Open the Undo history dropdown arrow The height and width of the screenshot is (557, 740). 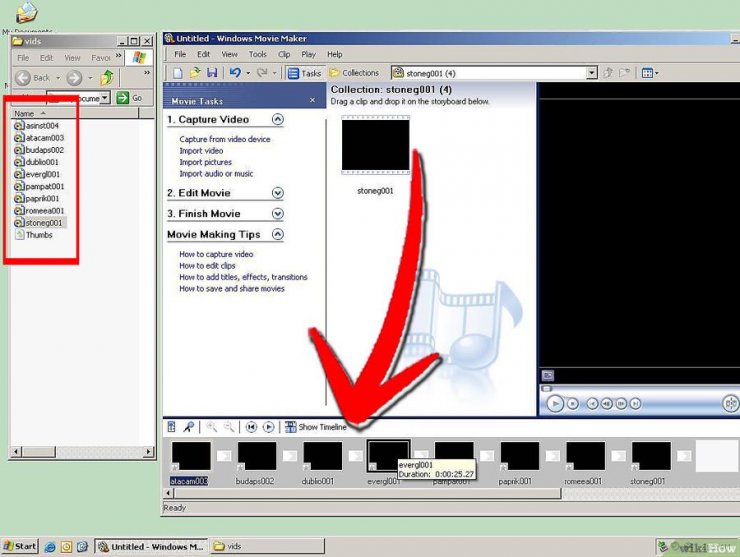click(248, 73)
